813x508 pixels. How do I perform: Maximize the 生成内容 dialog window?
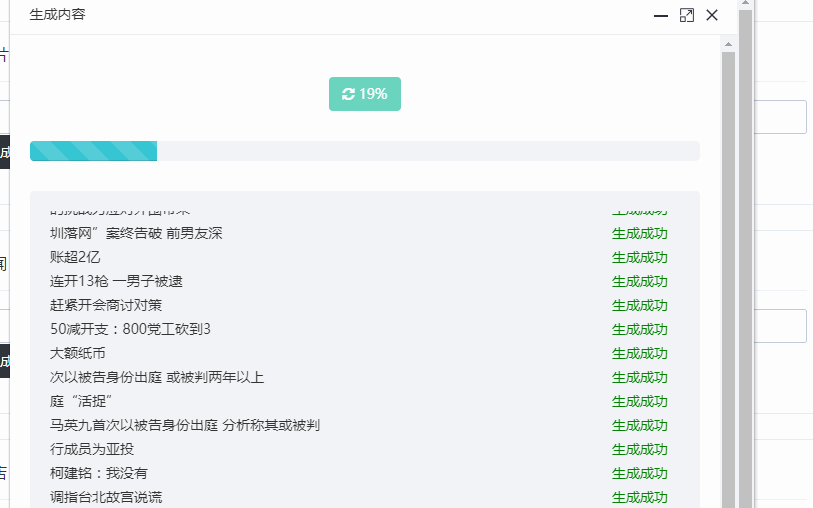coord(687,15)
